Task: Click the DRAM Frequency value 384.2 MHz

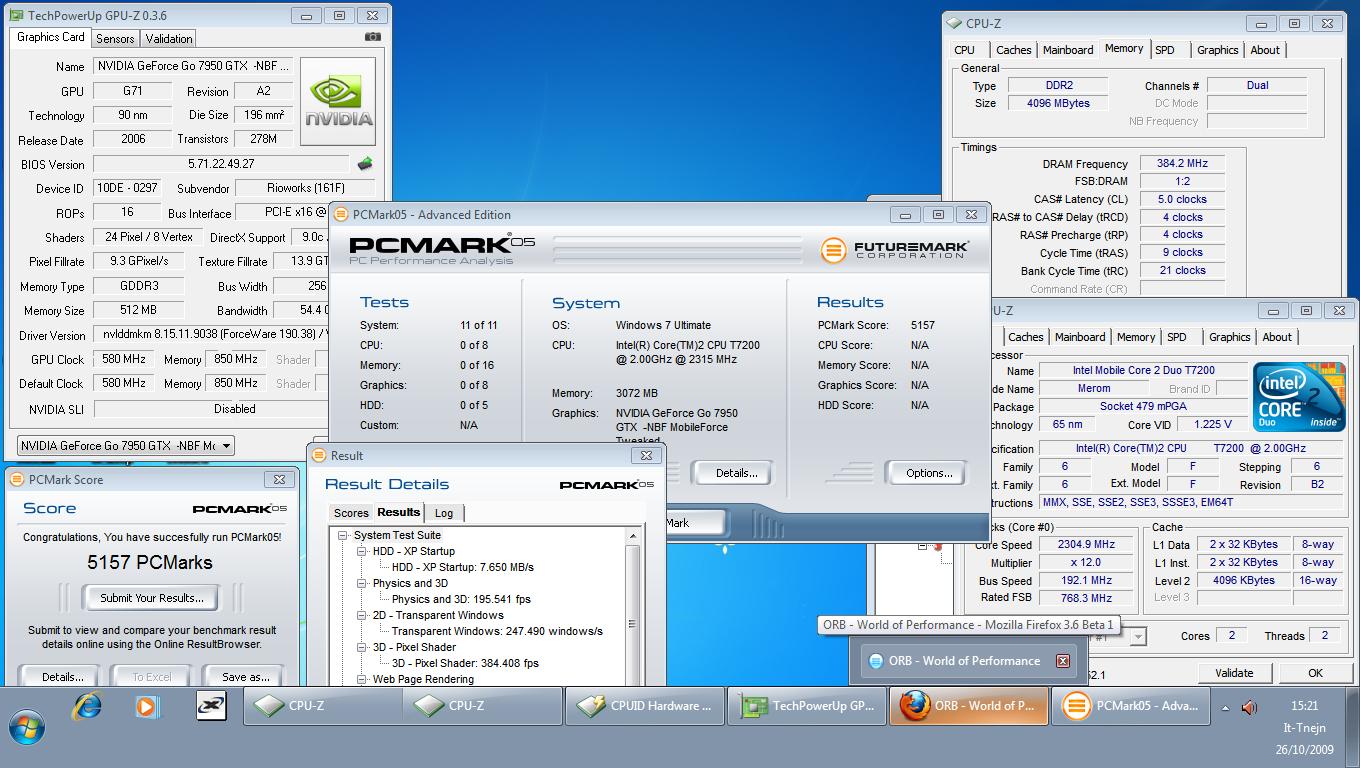Action: (1182, 164)
